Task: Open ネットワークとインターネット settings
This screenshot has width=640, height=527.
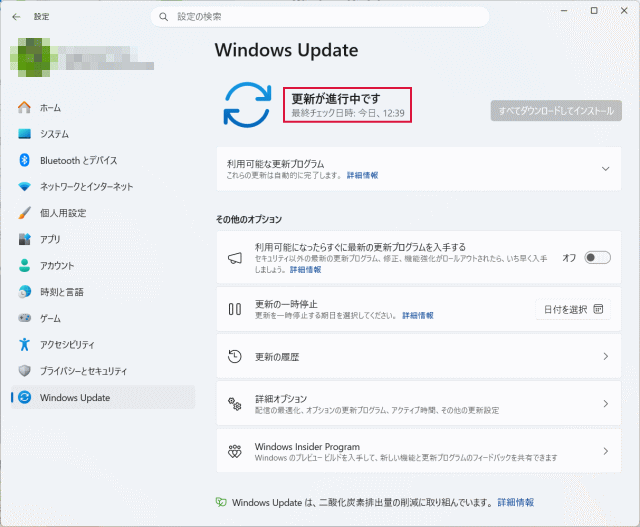Action: [x=103, y=187]
